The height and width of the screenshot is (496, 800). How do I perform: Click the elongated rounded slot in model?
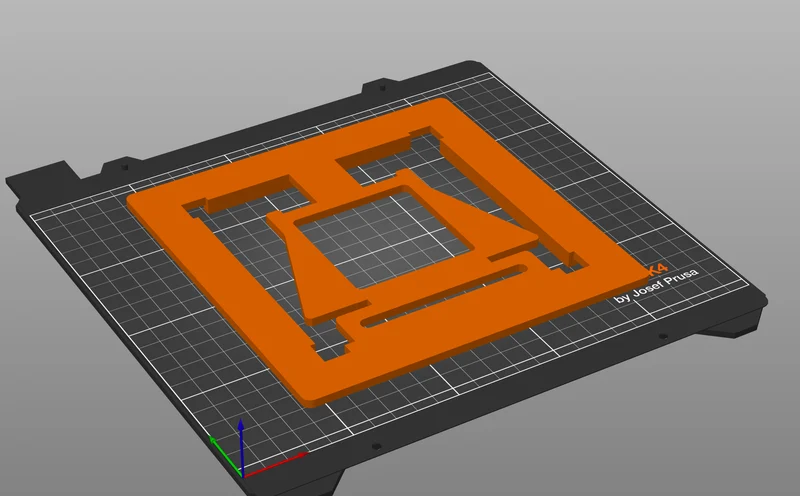click(x=444, y=295)
